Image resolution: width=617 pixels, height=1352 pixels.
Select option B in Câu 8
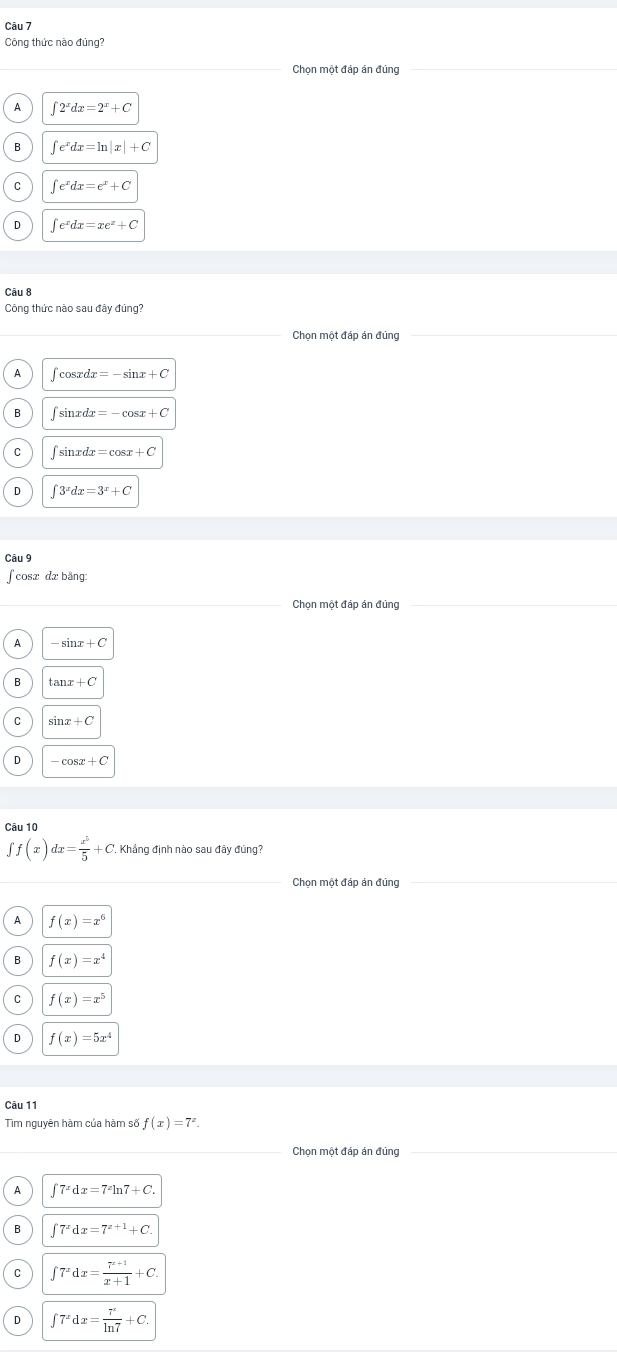click(17, 413)
